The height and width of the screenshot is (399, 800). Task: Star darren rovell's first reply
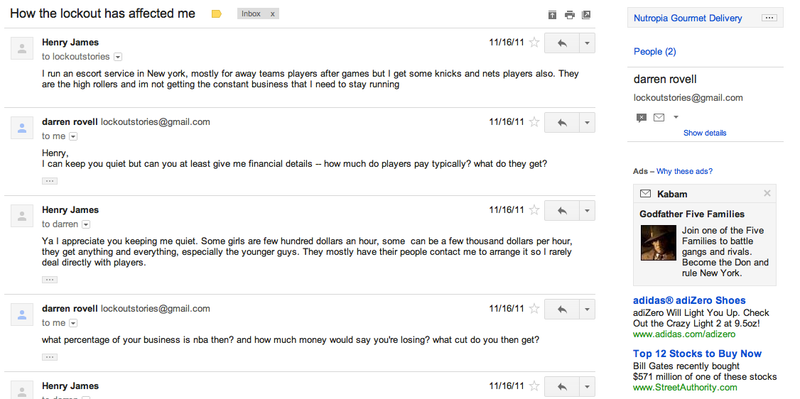click(x=534, y=122)
